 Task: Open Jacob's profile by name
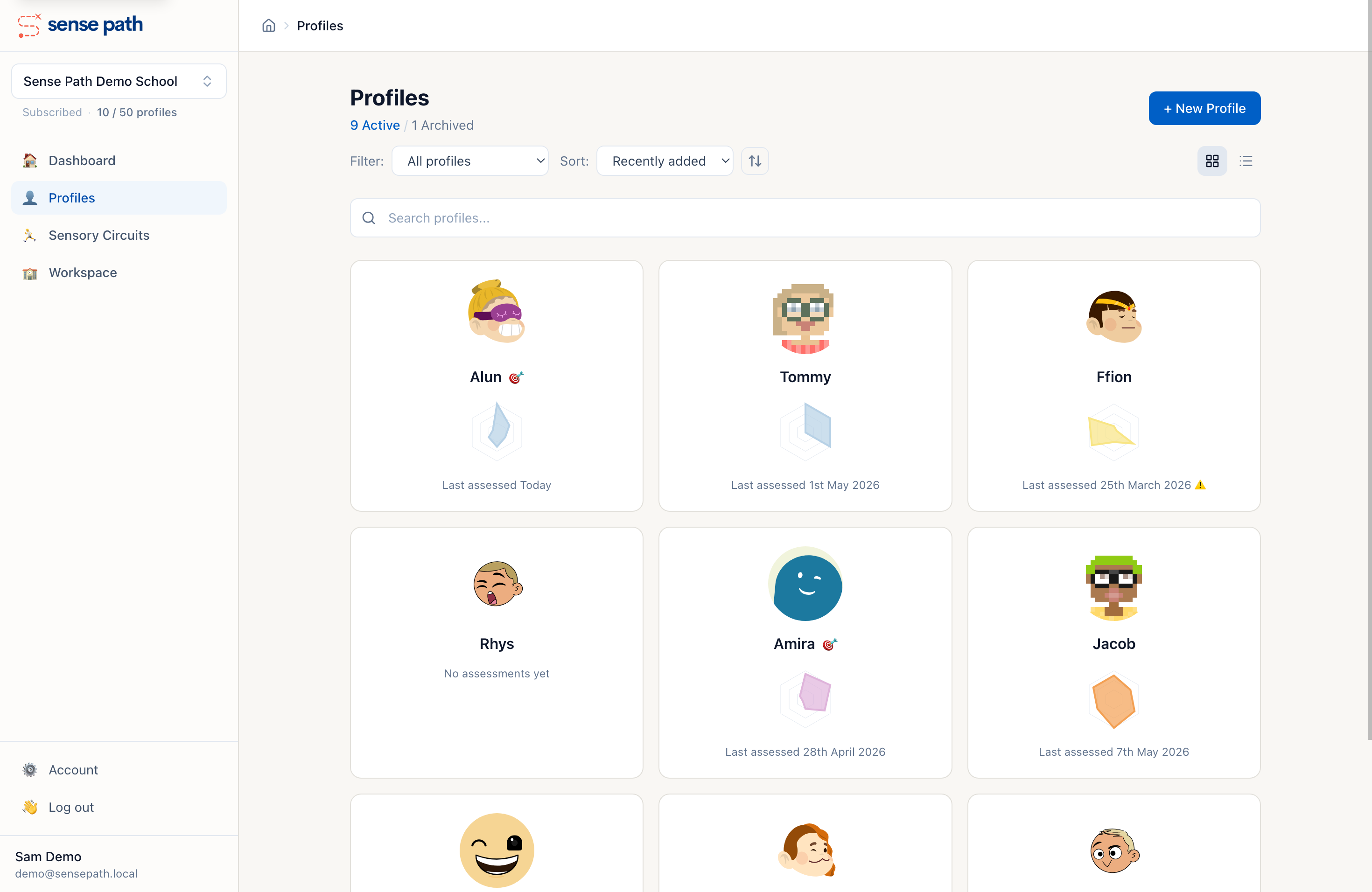1114,644
